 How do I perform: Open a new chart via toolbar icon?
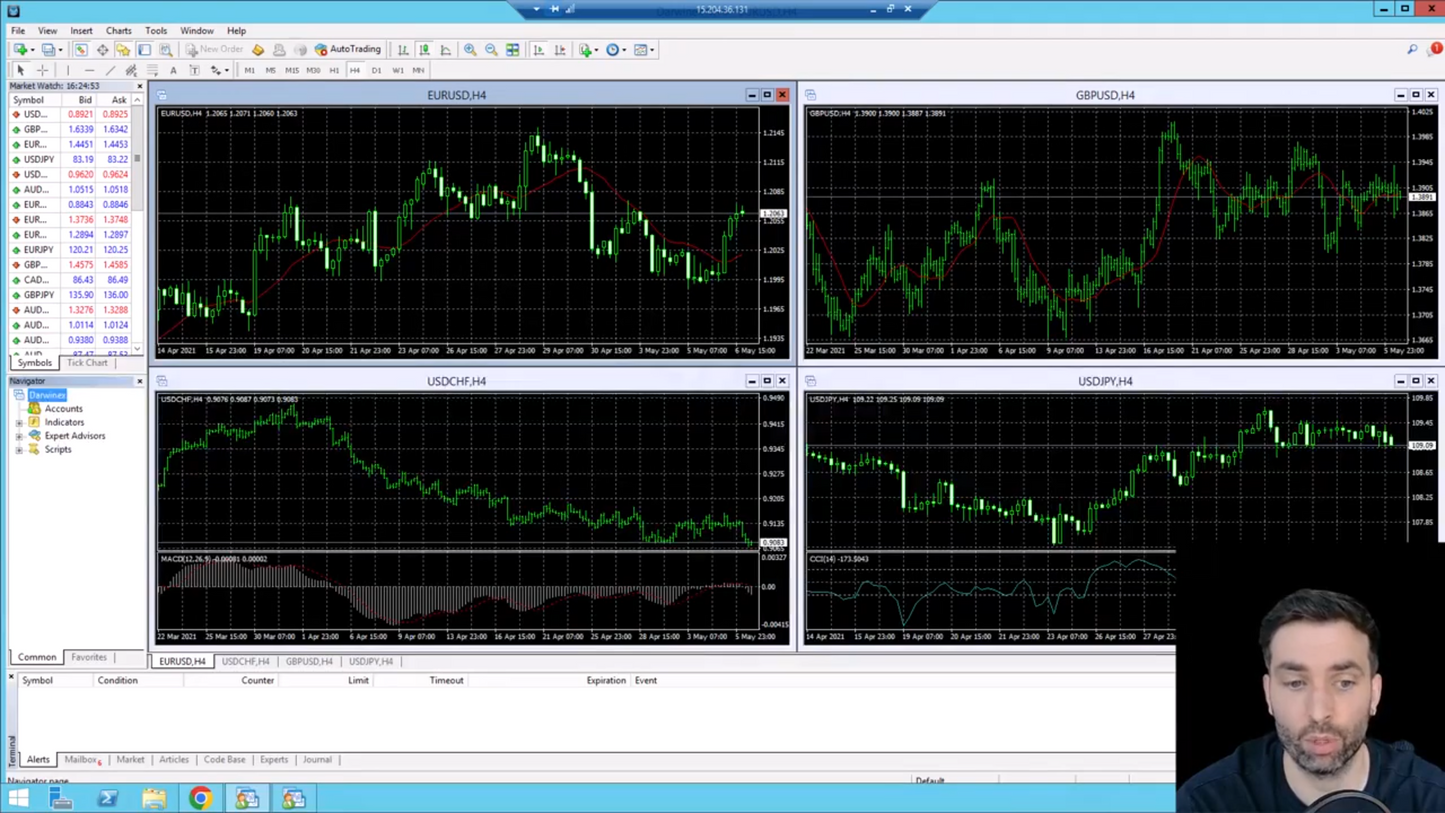coord(20,49)
